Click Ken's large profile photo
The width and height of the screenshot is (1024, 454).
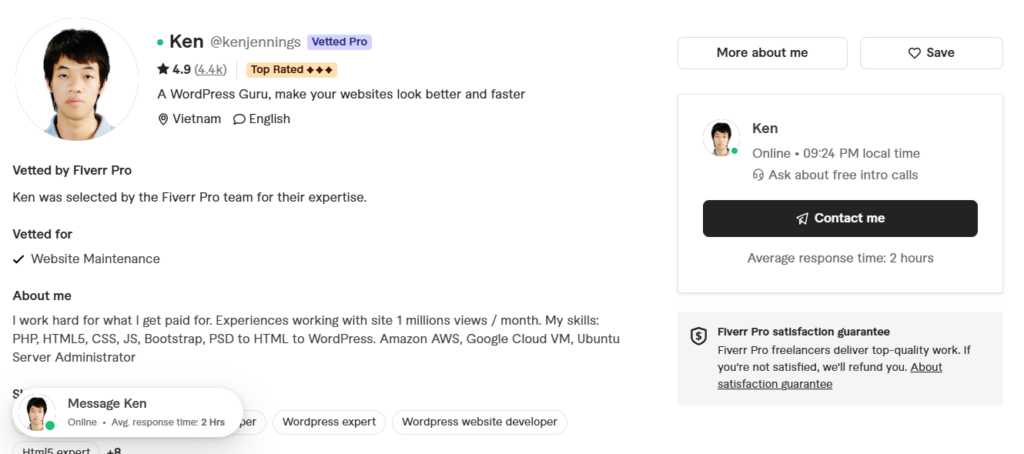[x=77, y=79]
